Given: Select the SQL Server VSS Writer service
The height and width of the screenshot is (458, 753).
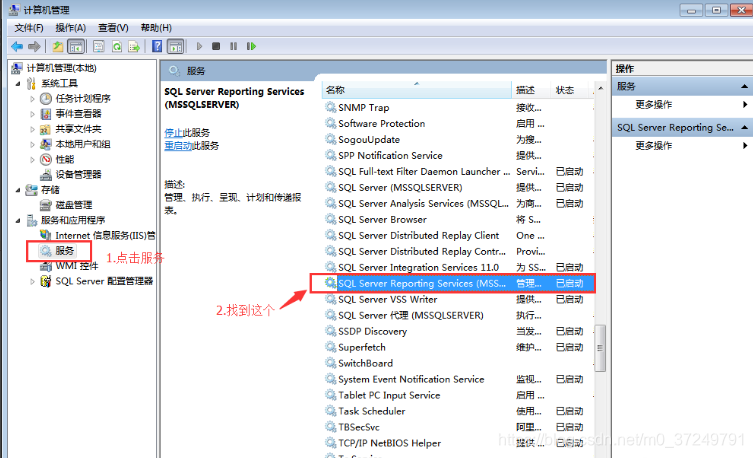Looking at the screenshot, I should (459, 299).
